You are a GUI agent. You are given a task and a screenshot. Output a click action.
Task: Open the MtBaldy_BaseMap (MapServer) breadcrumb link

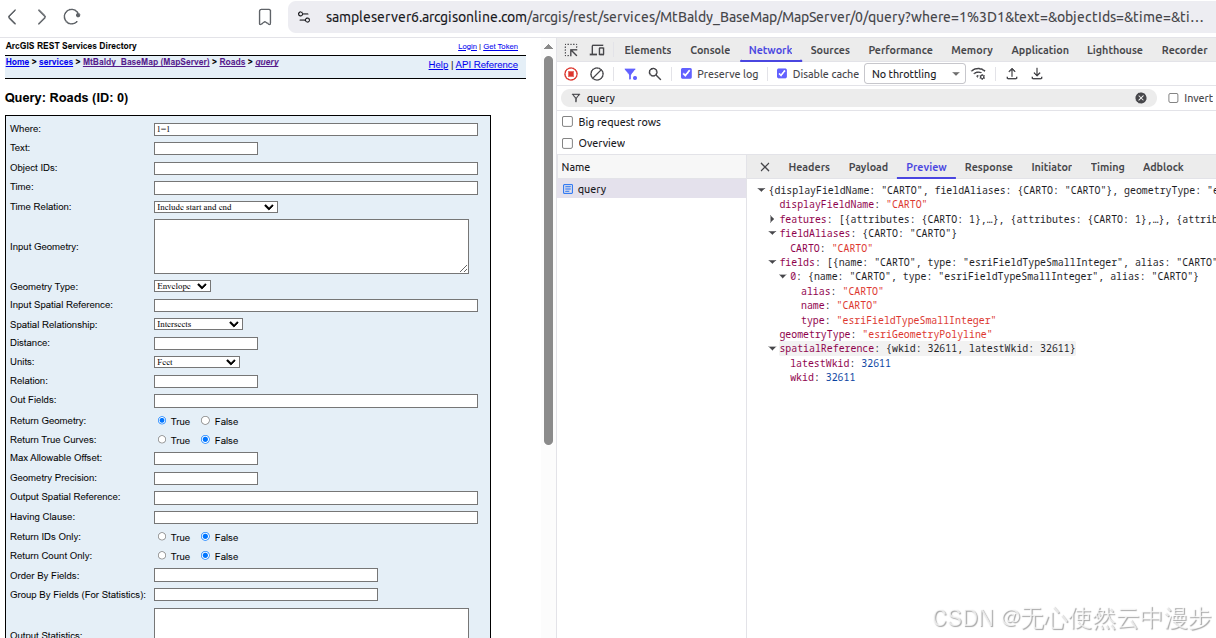pos(146,62)
